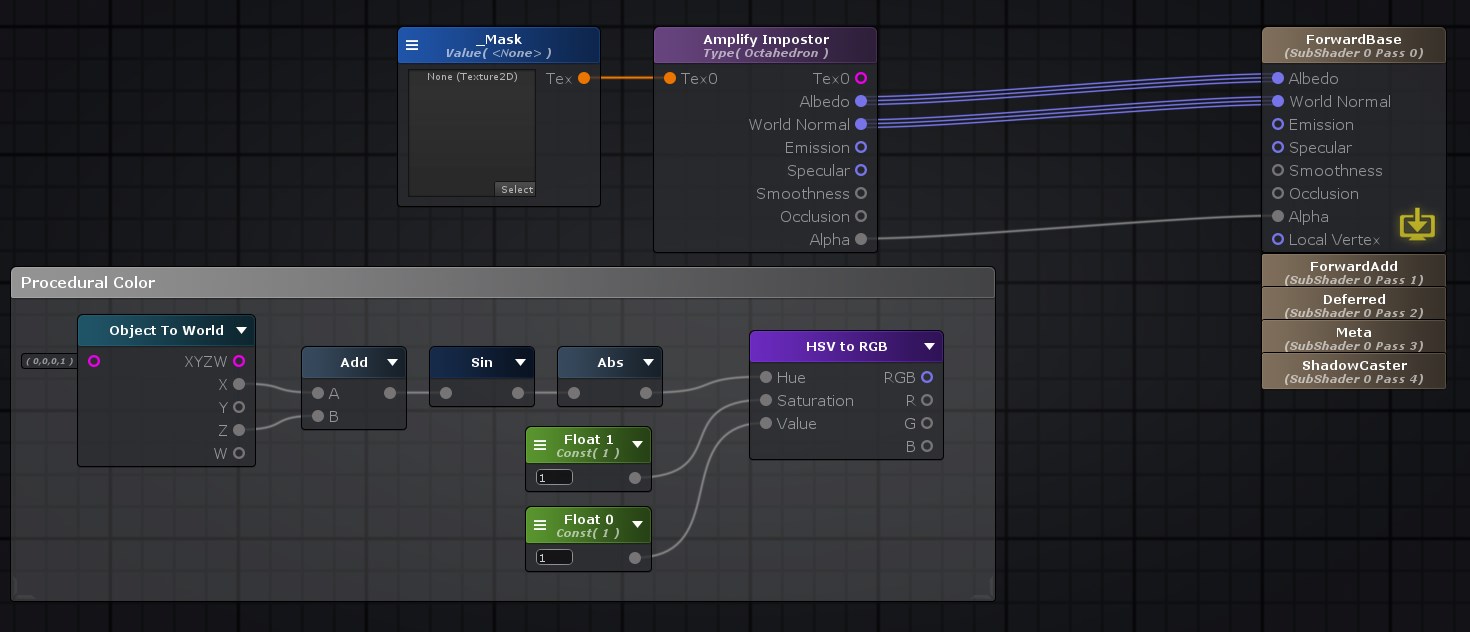
Task: Switch to the Deferred subshader pass
Action: tap(1354, 304)
